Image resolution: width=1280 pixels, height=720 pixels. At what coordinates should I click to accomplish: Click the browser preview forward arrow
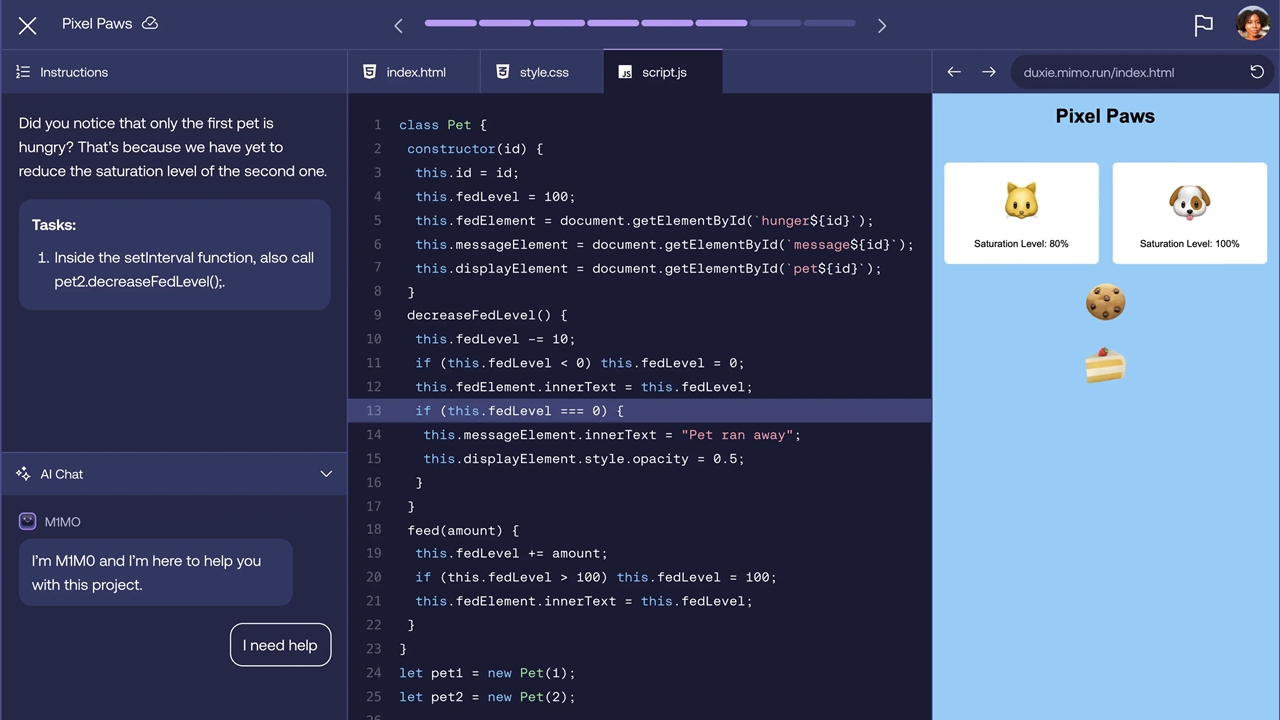pos(988,72)
